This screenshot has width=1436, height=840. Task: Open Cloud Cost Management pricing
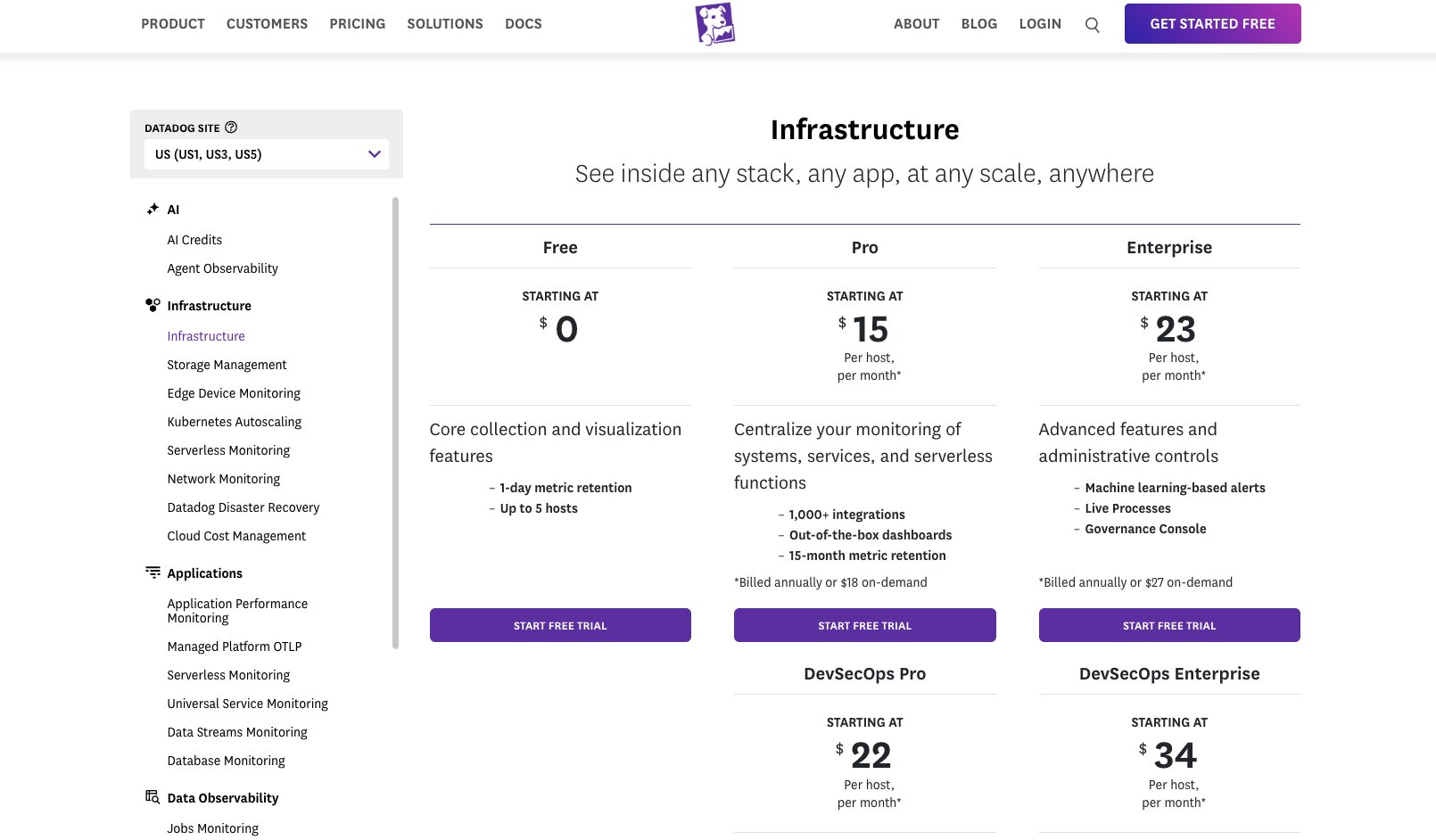coord(236,536)
